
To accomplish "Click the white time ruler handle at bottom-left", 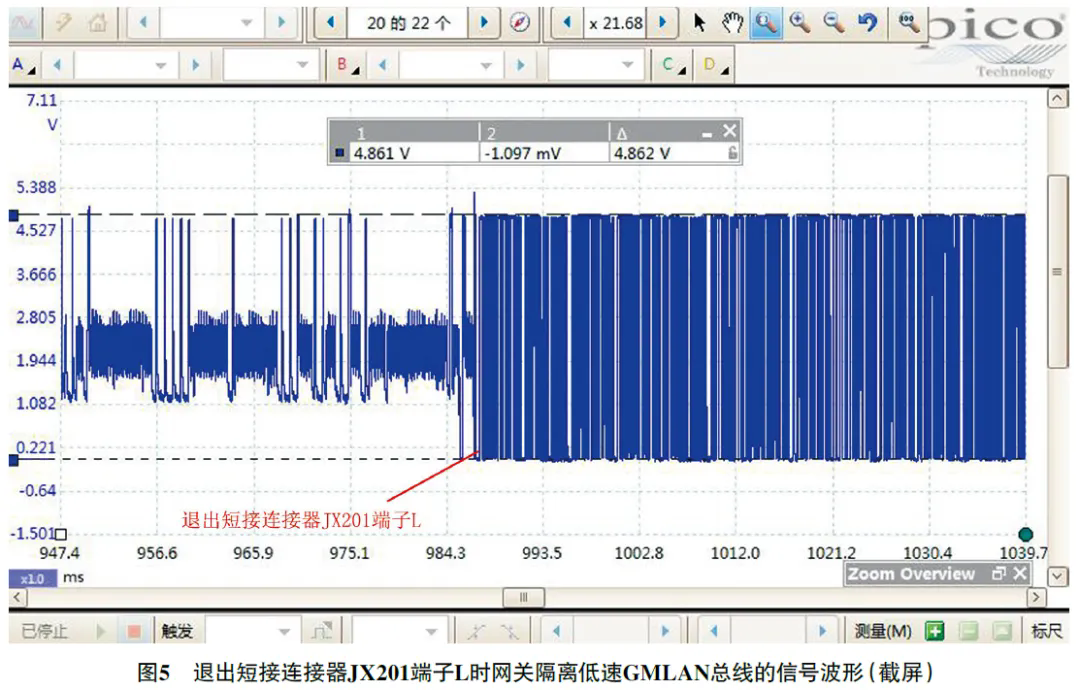I will 61,534.
